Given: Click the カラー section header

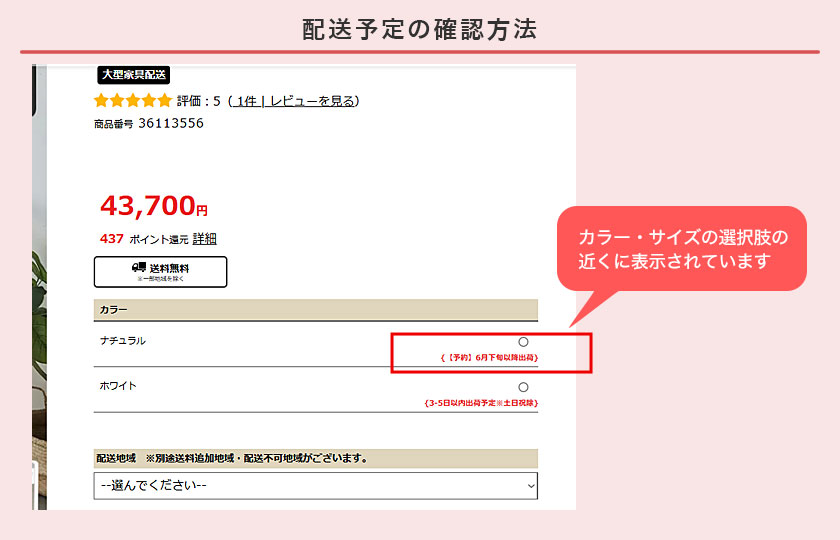Looking at the screenshot, I should tap(315, 310).
